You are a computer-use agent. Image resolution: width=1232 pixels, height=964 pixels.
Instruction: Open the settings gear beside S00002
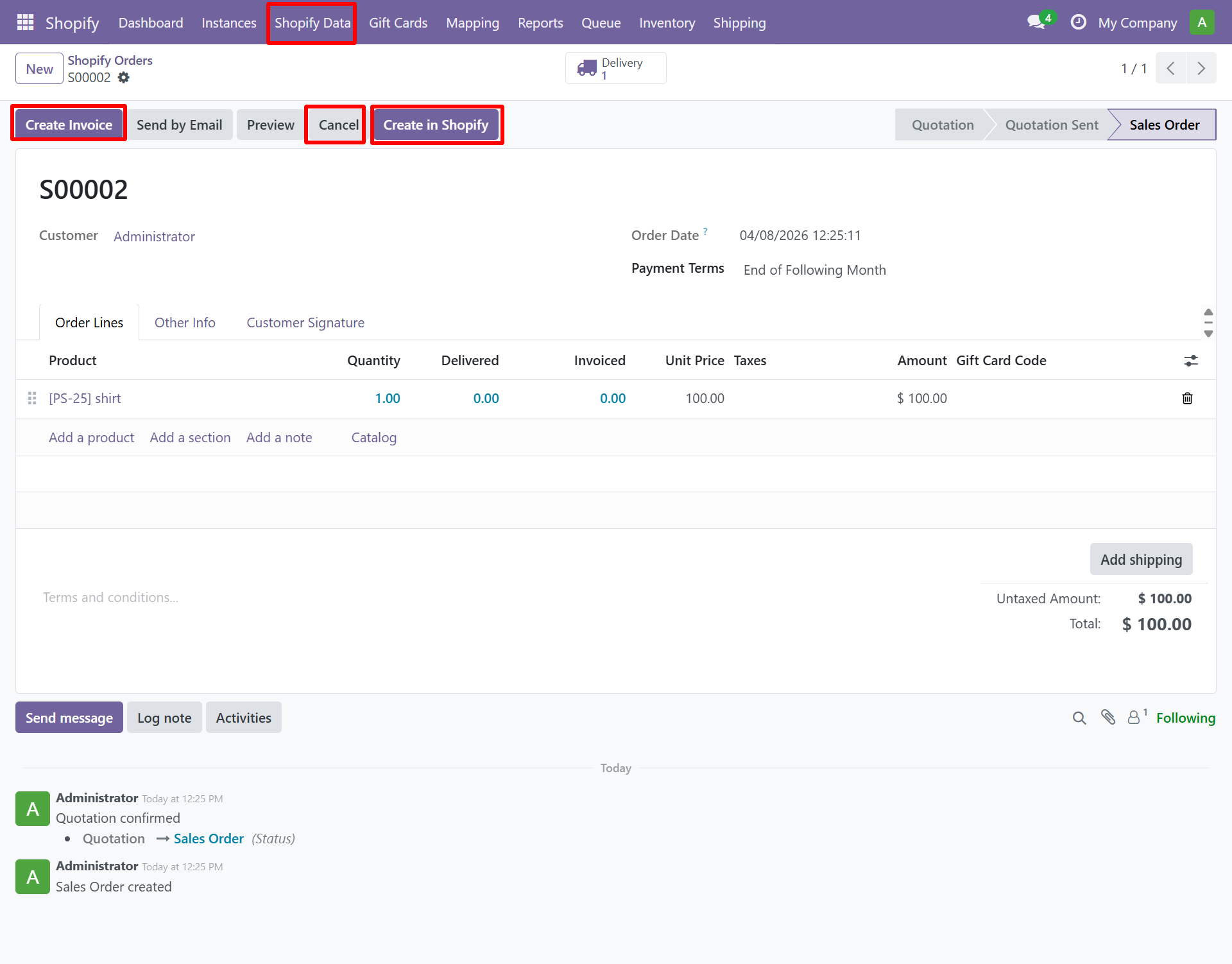(x=124, y=78)
